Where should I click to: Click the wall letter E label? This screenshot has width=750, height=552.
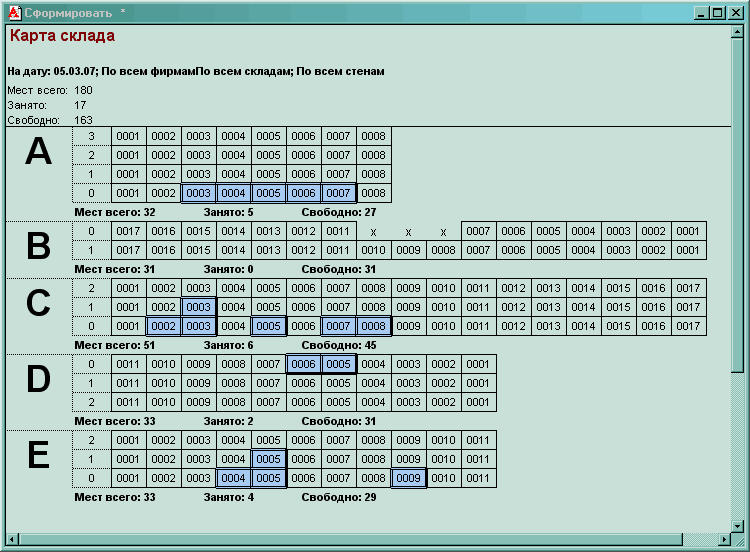38,455
